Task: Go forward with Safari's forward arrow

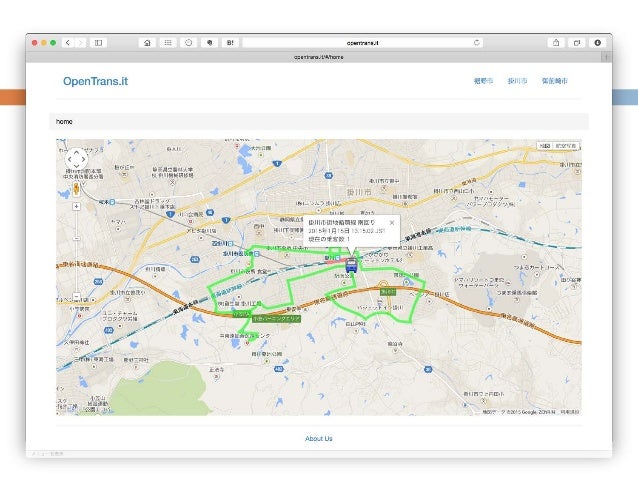Action: [x=81, y=43]
